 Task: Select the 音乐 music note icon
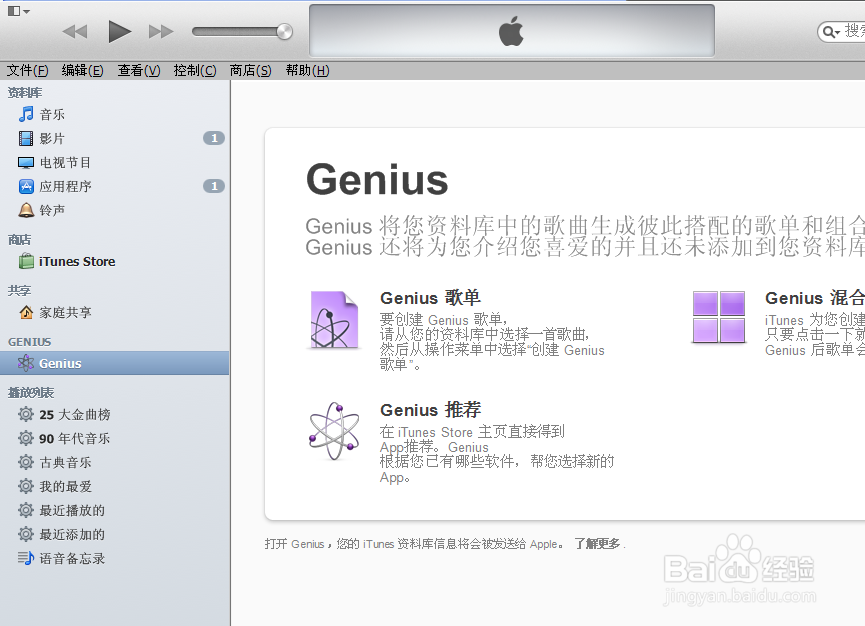tap(26, 114)
